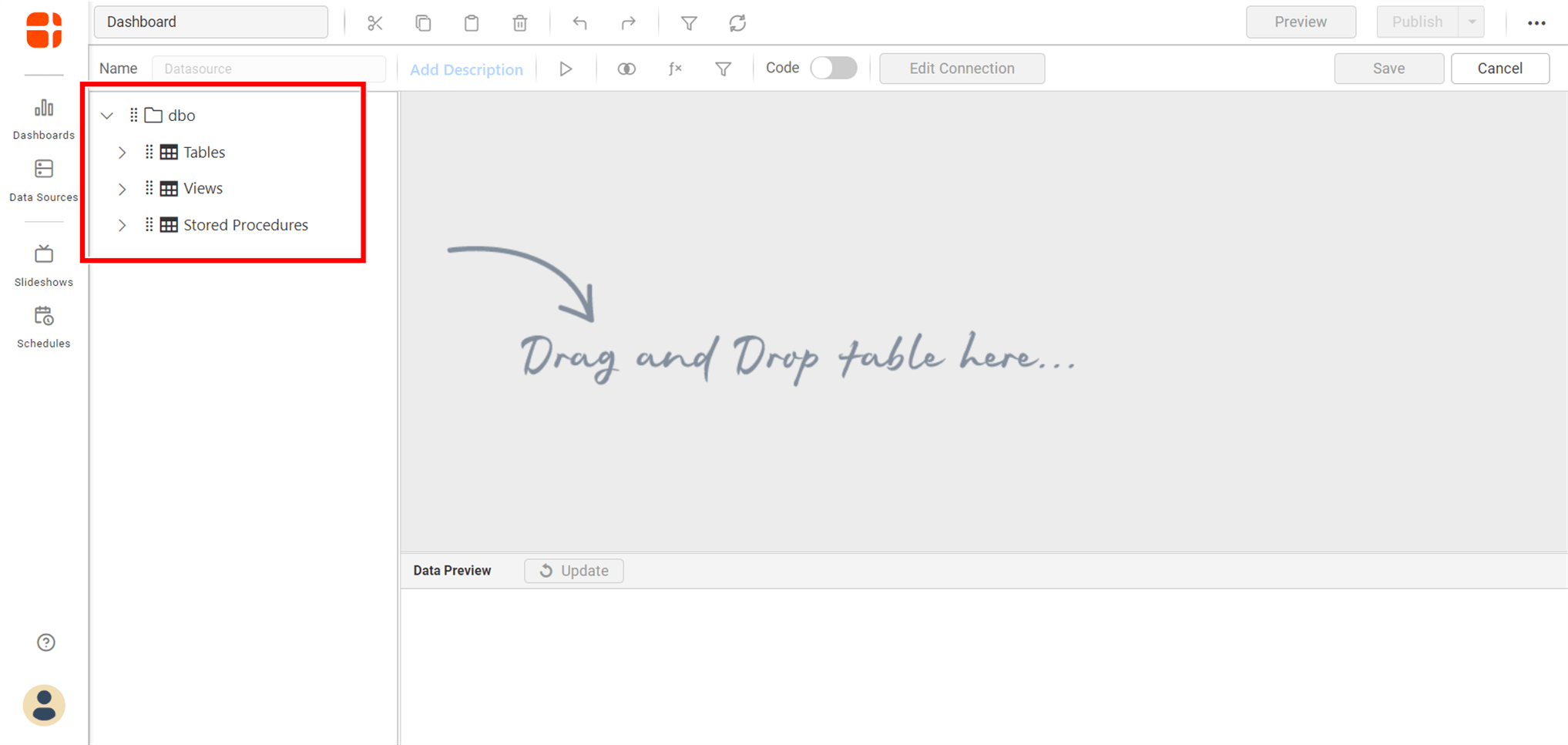Refresh the data source
Image resolution: width=1568 pixels, height=745 pixels.
tap(737, 22)
